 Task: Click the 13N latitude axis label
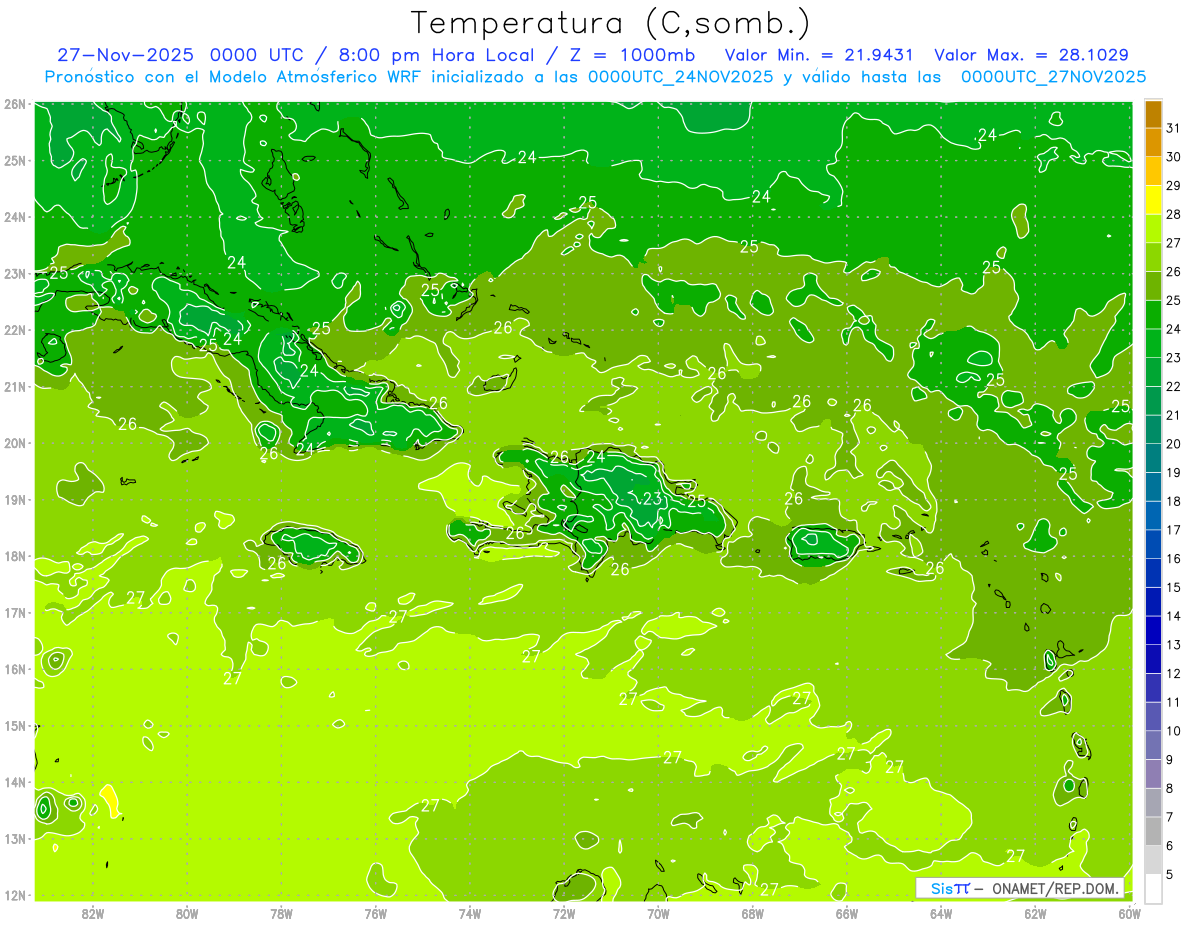click(x=15, y=838)
